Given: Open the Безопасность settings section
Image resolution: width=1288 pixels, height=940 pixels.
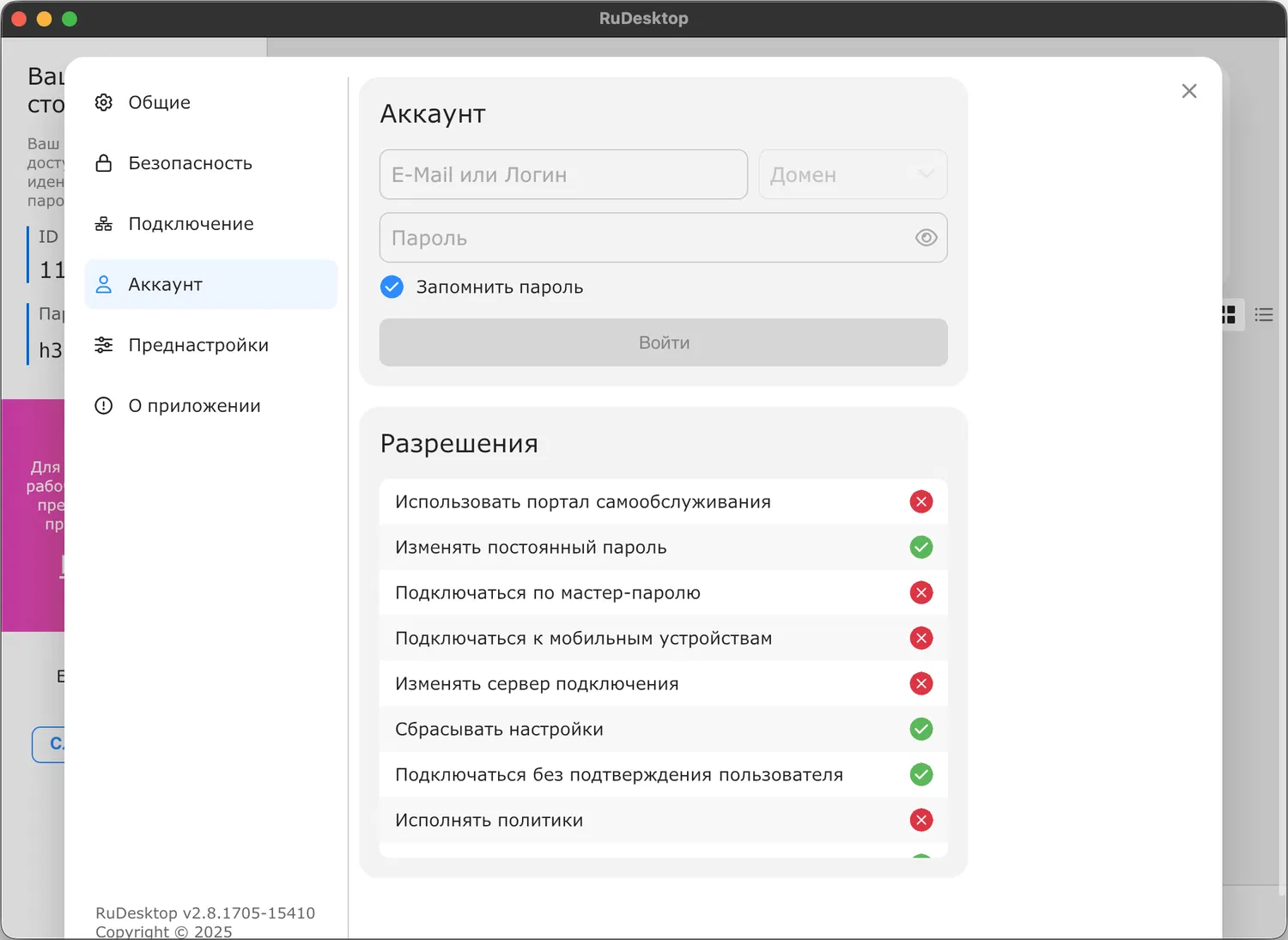Looking at the screenshot, I should coord(190,163).
